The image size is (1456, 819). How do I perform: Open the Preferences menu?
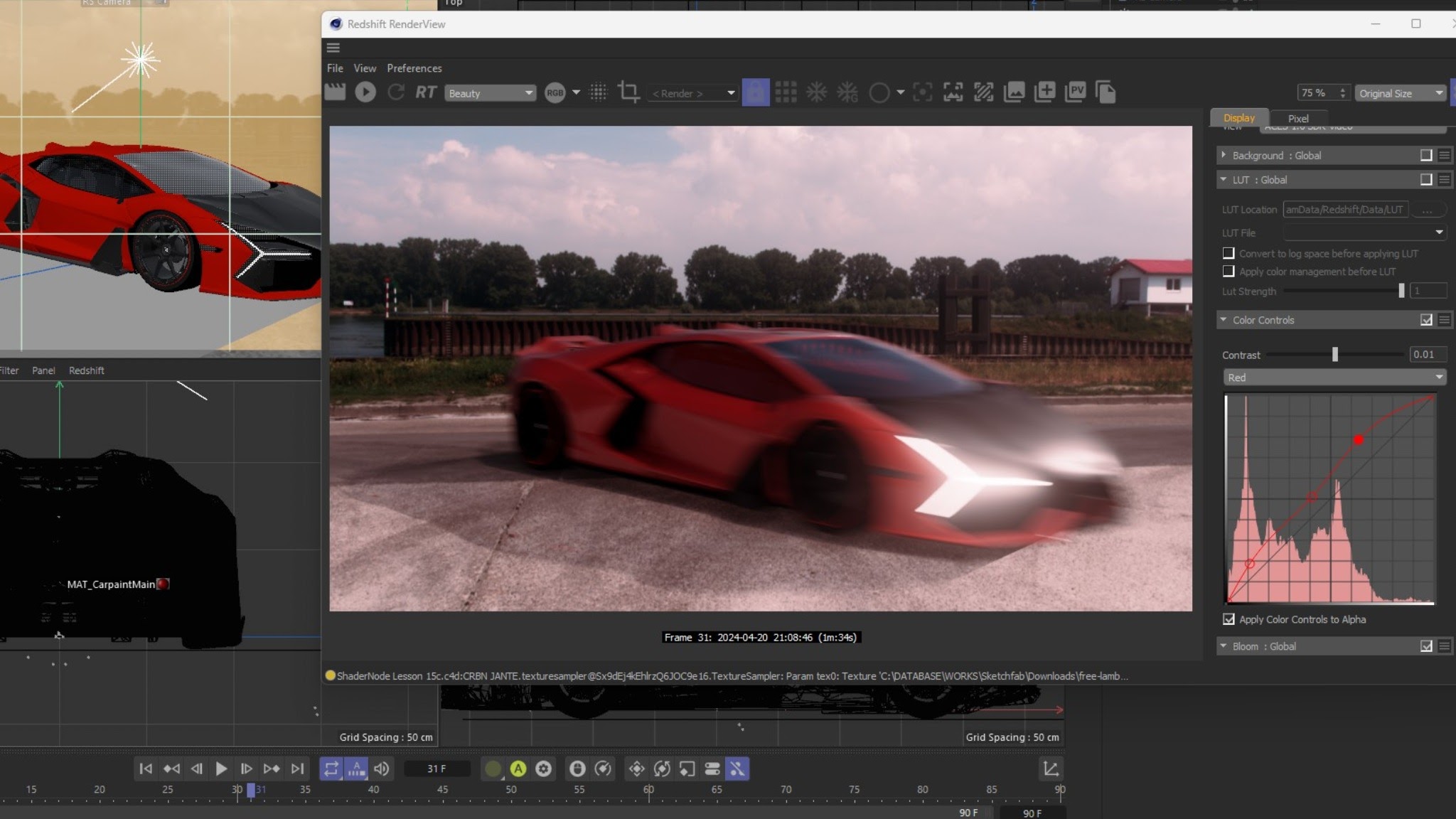tap(414, 68)
